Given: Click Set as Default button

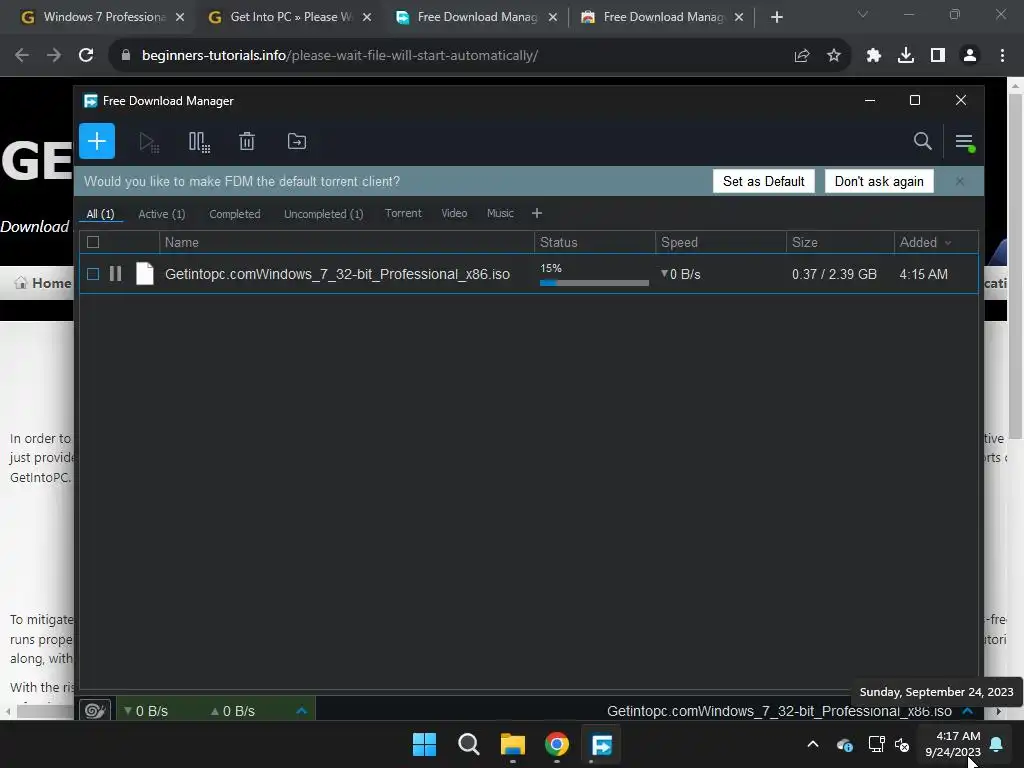Looking at the screenshot, I should pyautogui.click(x=763, y=182).
